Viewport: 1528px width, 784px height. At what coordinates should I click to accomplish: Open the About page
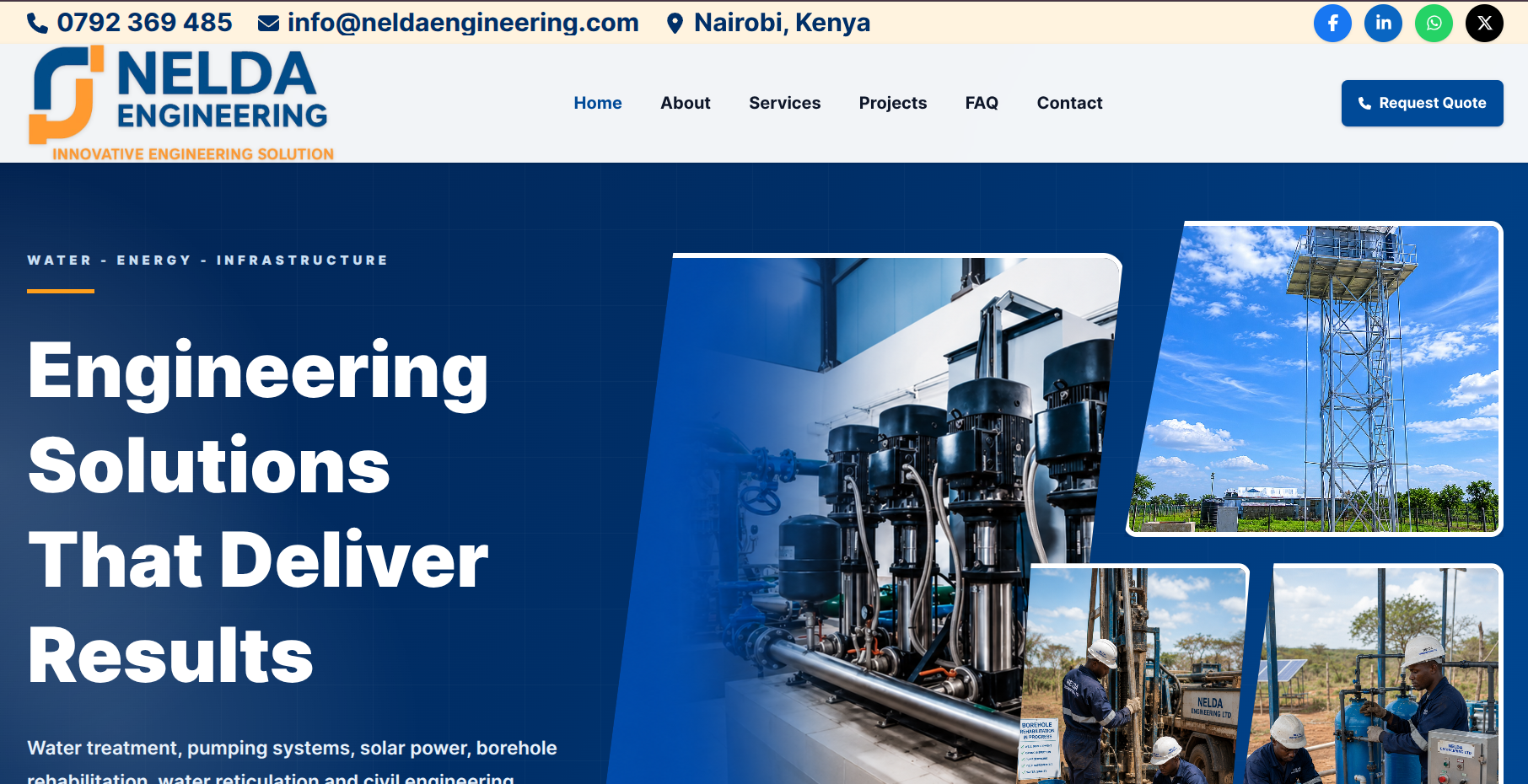click(x=686, y=103)
